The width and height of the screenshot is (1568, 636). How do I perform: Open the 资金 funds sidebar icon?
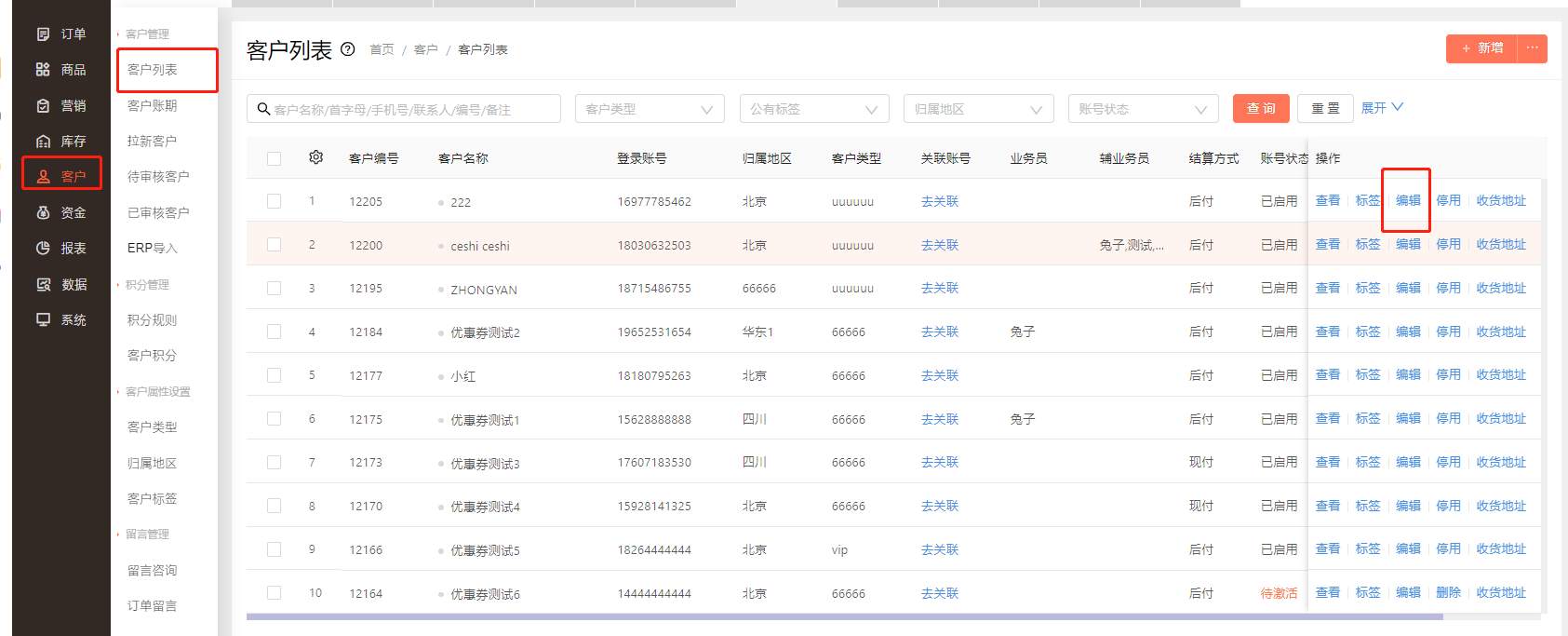coord(43,212)
